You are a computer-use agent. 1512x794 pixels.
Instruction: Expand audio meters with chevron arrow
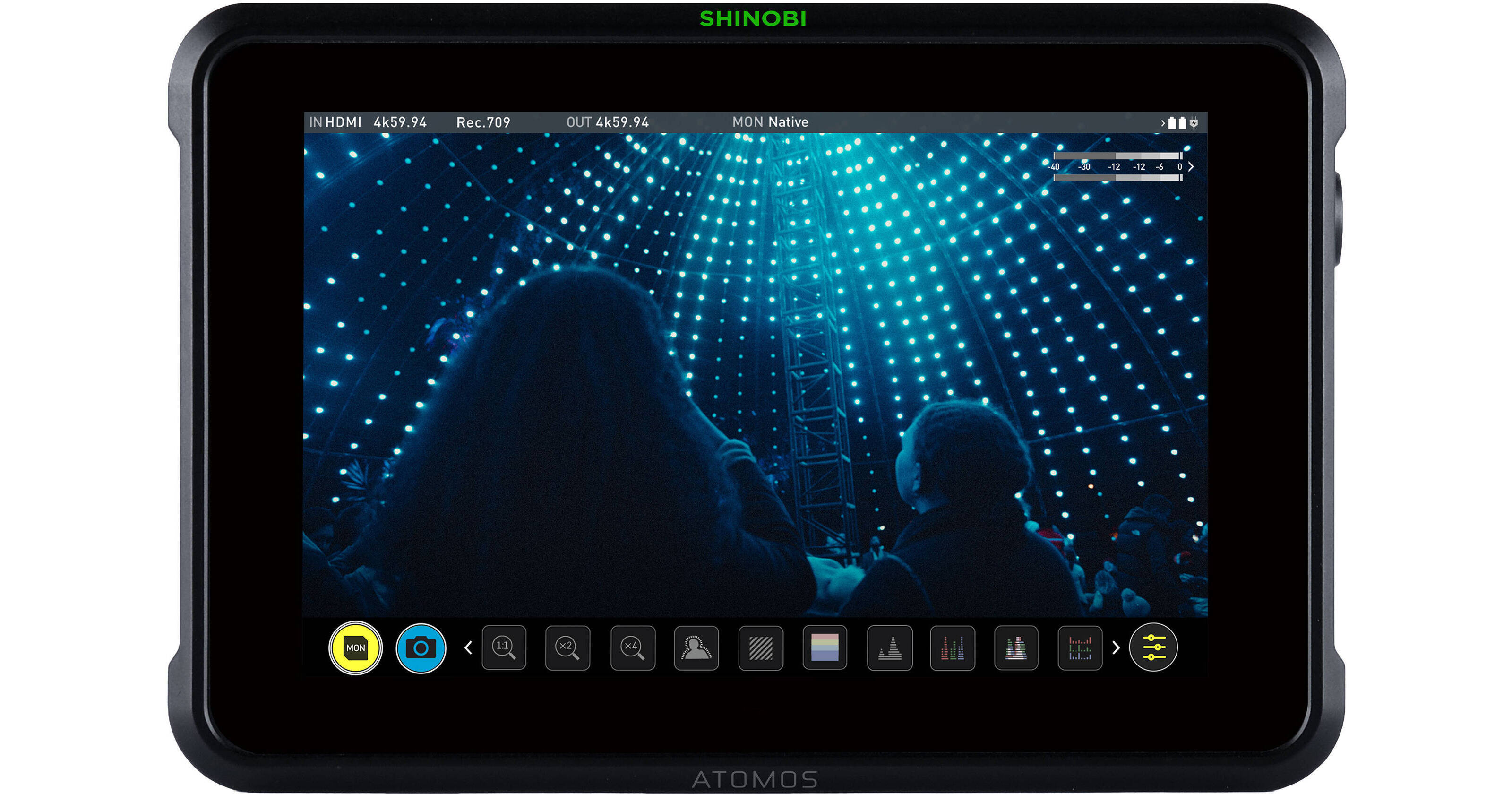1191,167
